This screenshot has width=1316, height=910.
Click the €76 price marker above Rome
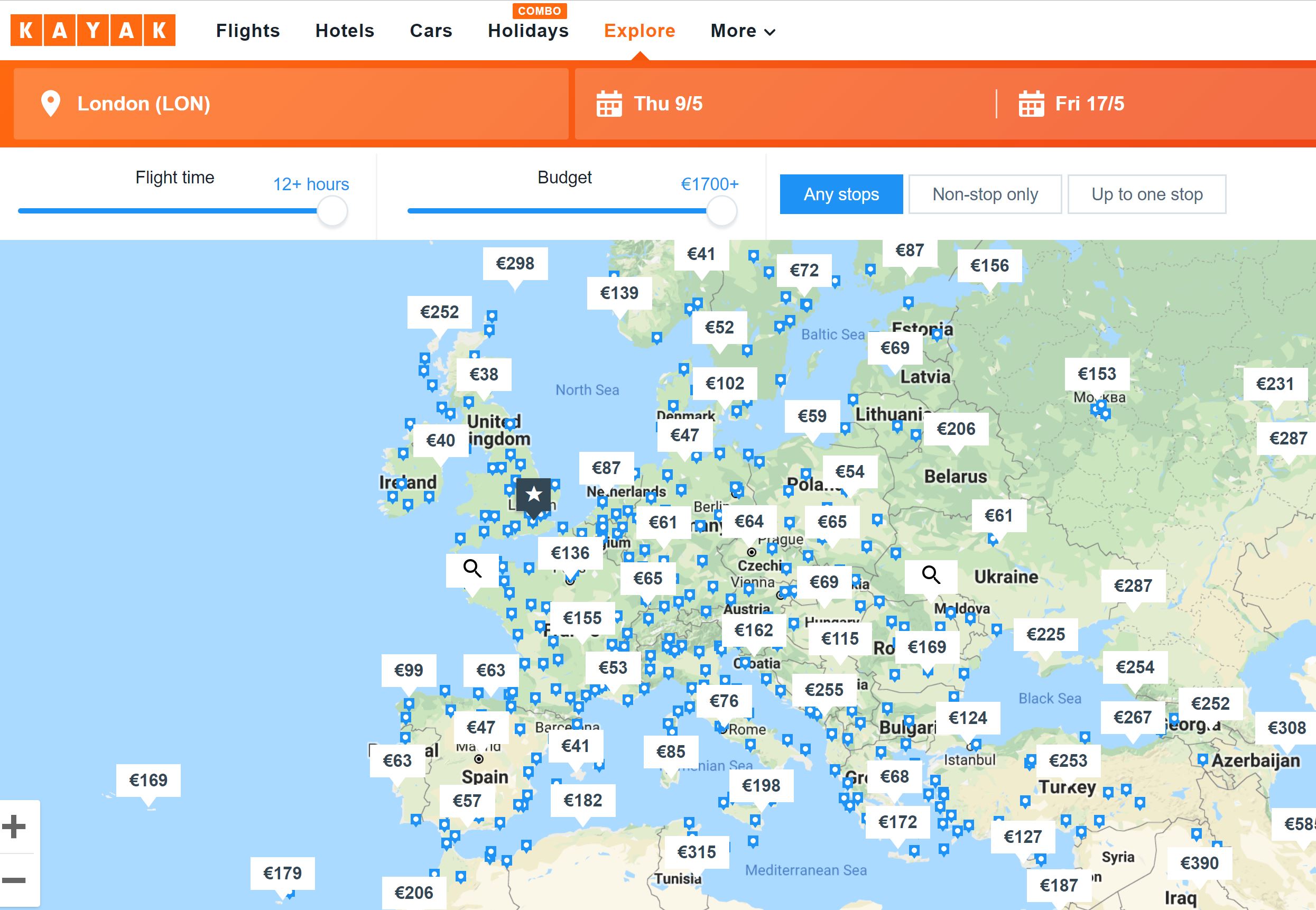tap(724, 701)
